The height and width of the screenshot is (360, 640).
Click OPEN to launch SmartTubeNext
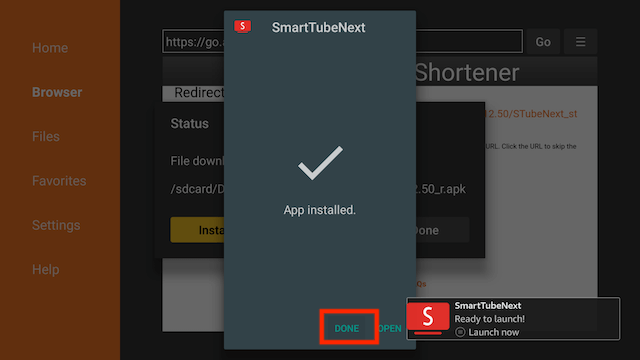pos(390,328)
